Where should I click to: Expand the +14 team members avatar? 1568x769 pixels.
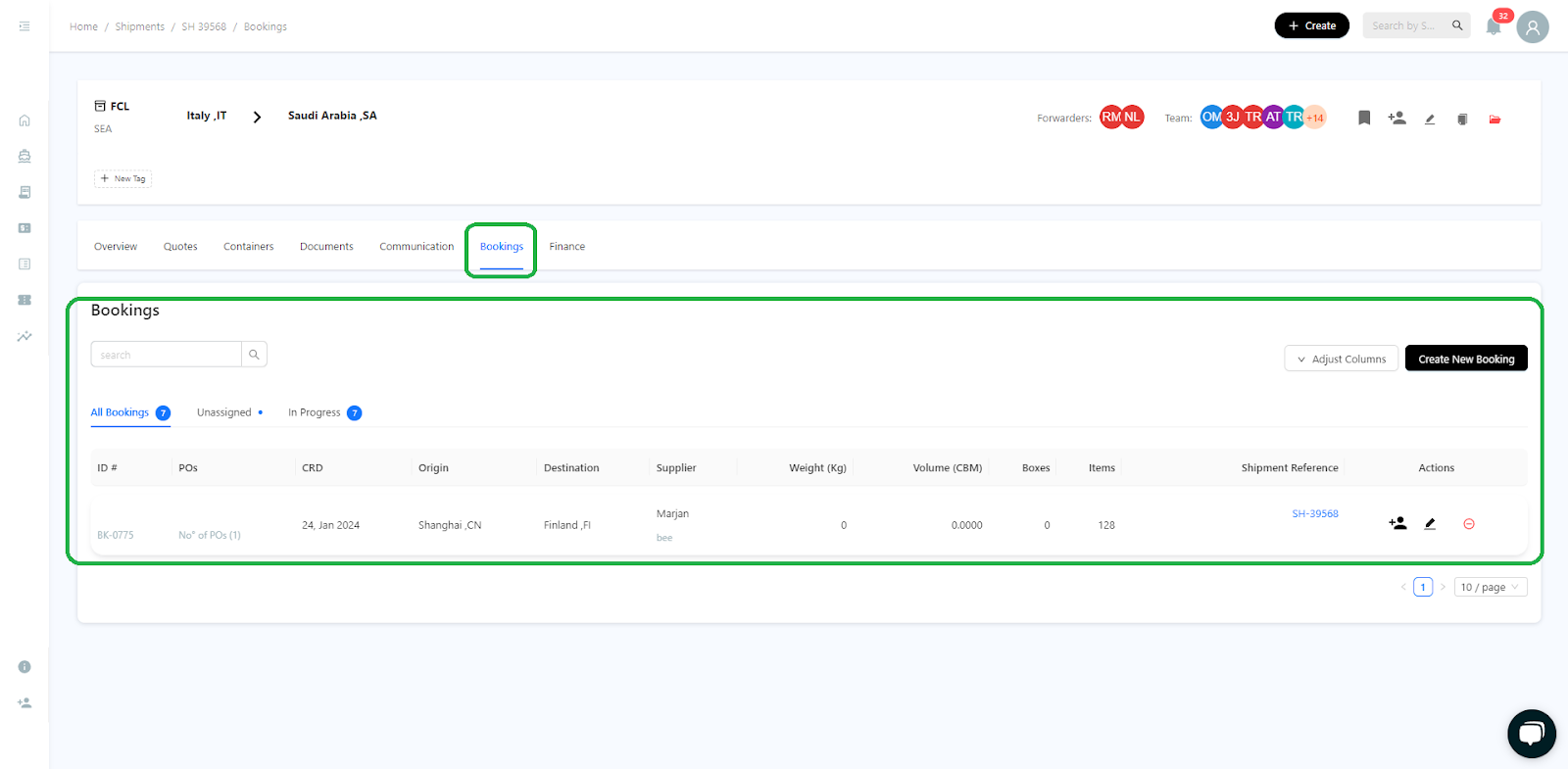(x=1315, y=118)
